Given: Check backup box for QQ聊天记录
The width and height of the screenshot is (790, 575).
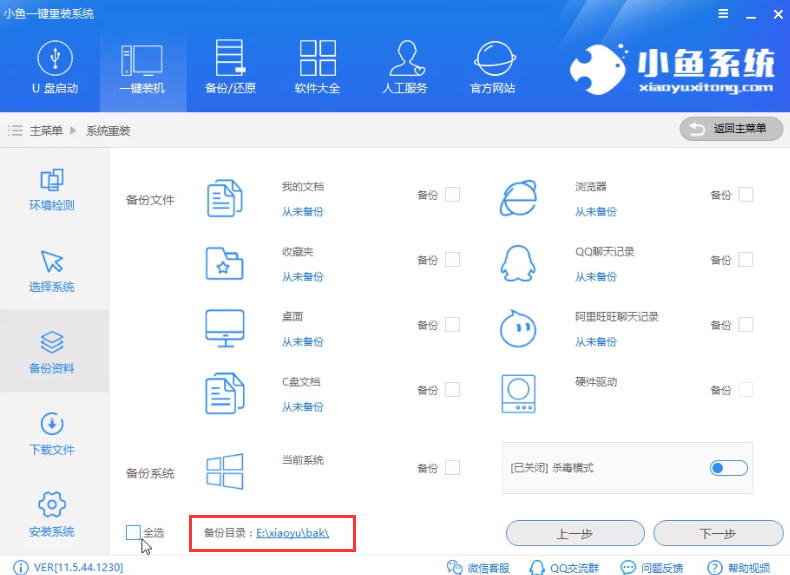Looking at the screenshot, I should [746, 260].
